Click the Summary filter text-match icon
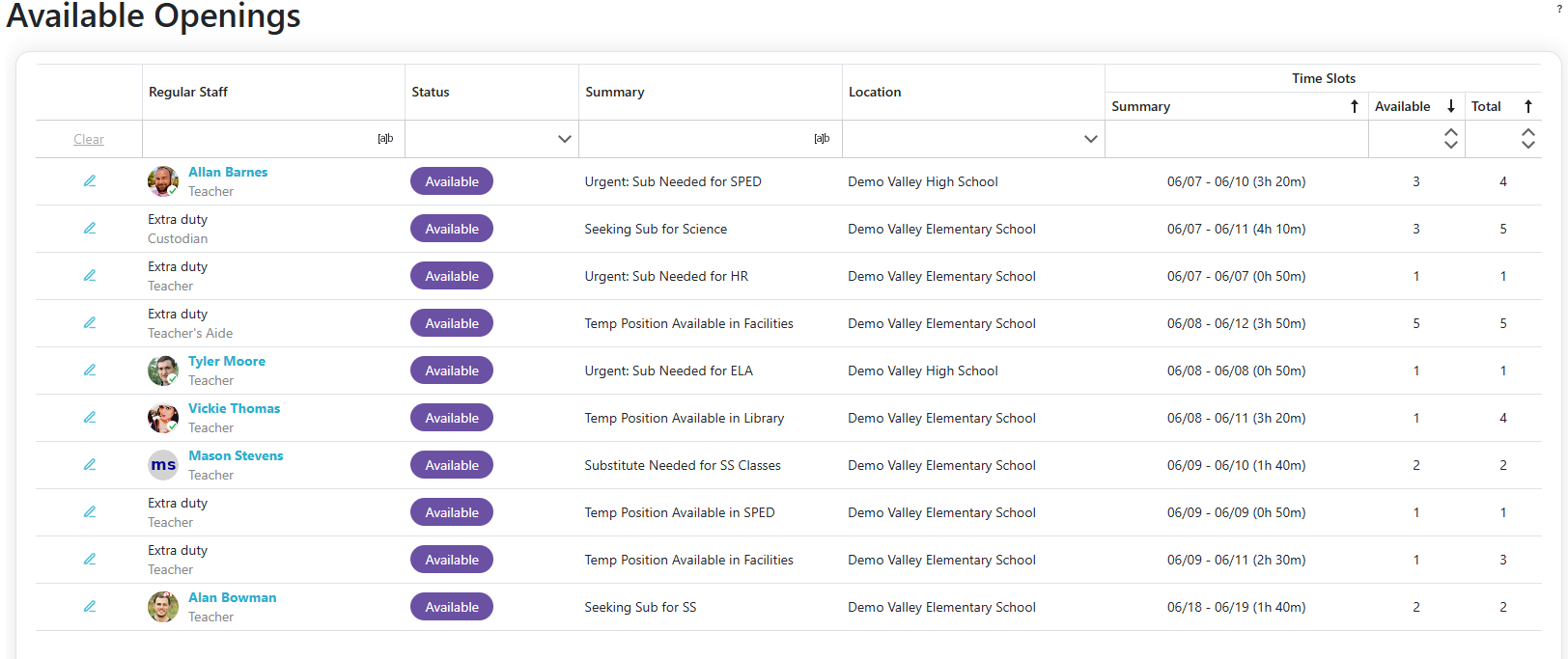1568x659 pixels. (x=822, y=139)
